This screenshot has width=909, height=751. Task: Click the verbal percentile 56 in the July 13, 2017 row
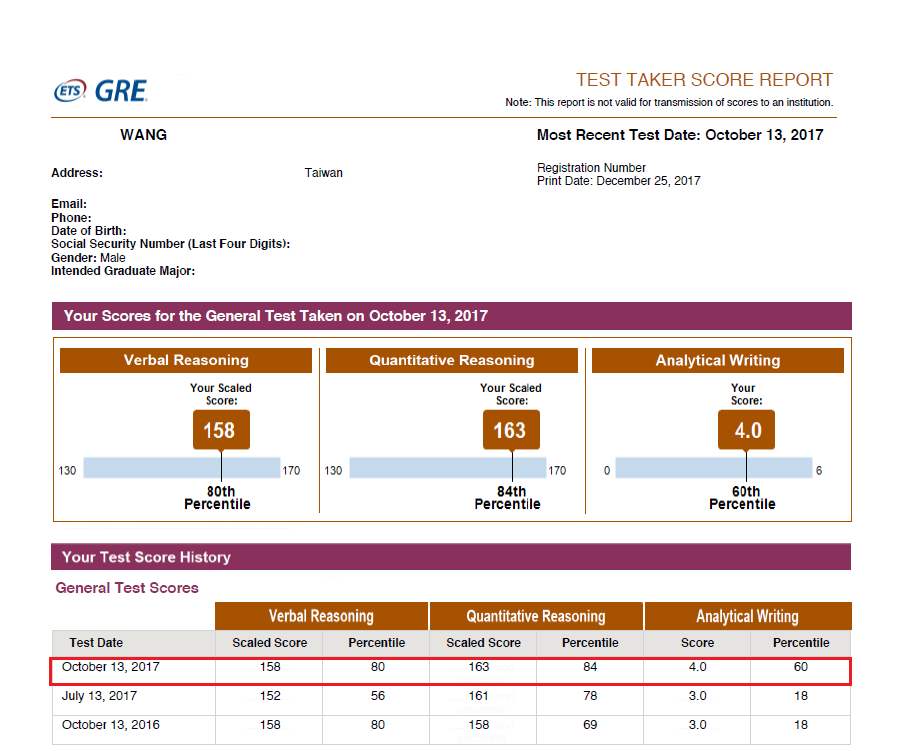point(378,696)
